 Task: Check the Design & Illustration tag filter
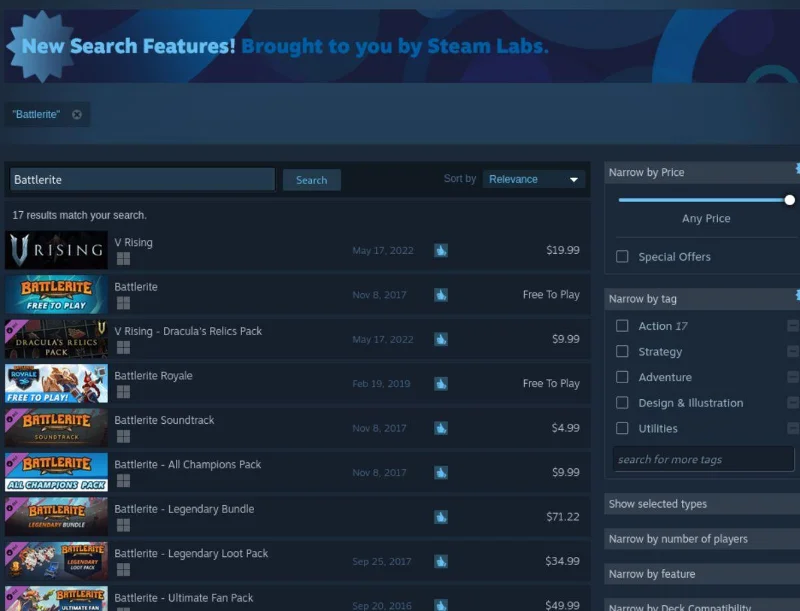tap(622, 402)
